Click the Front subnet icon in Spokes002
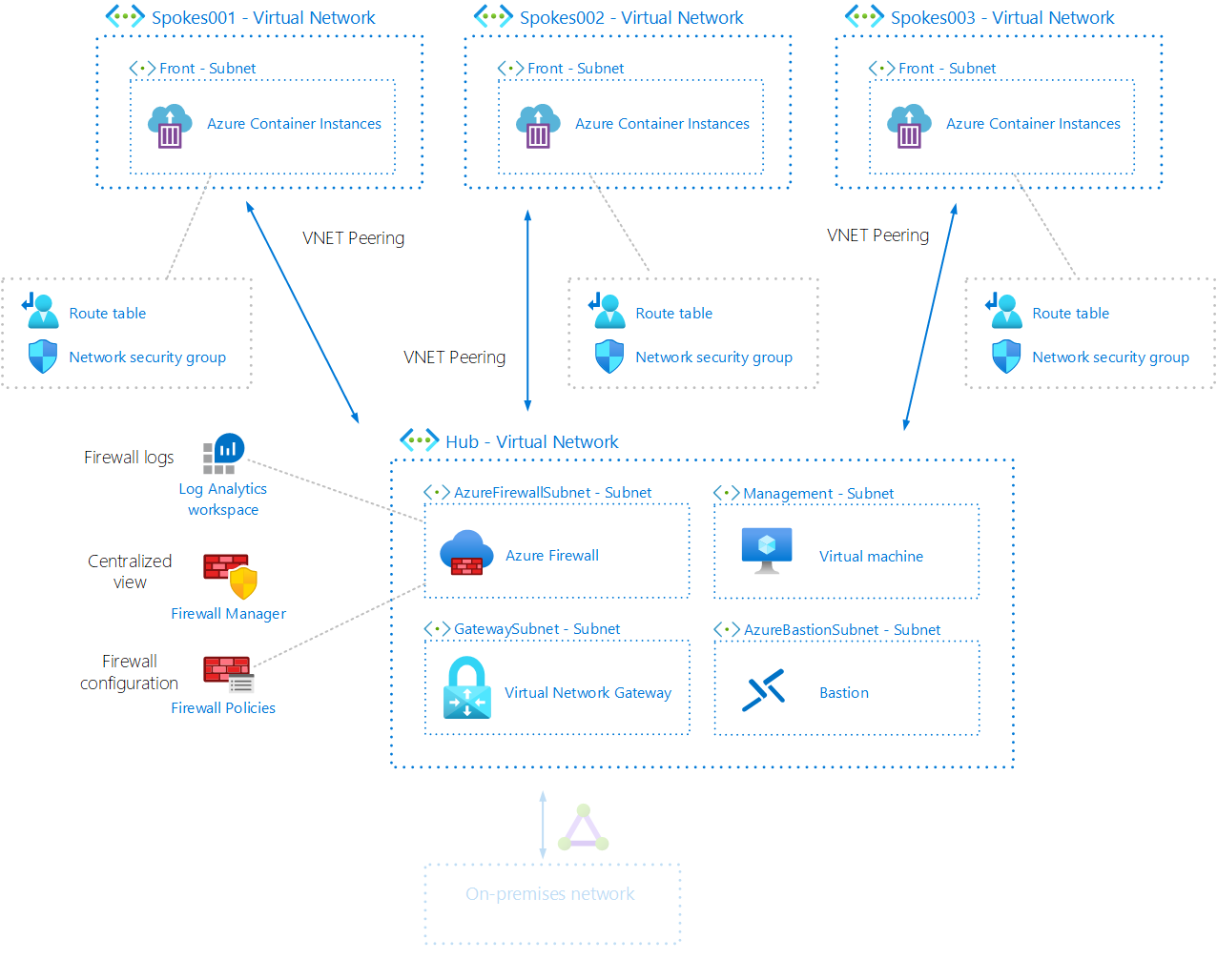The width and height of the screenshot is (1217, 980). [x=510, y=69]
